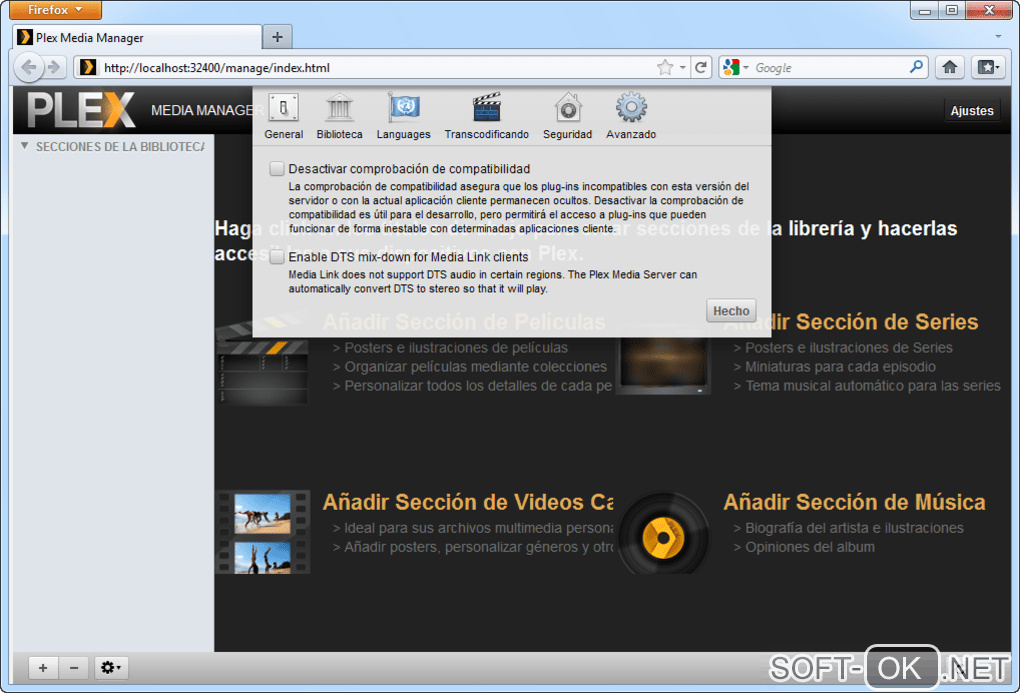Click the search magnifier icon
This screenshot has height=693, width=1020.
click(916, 66)
